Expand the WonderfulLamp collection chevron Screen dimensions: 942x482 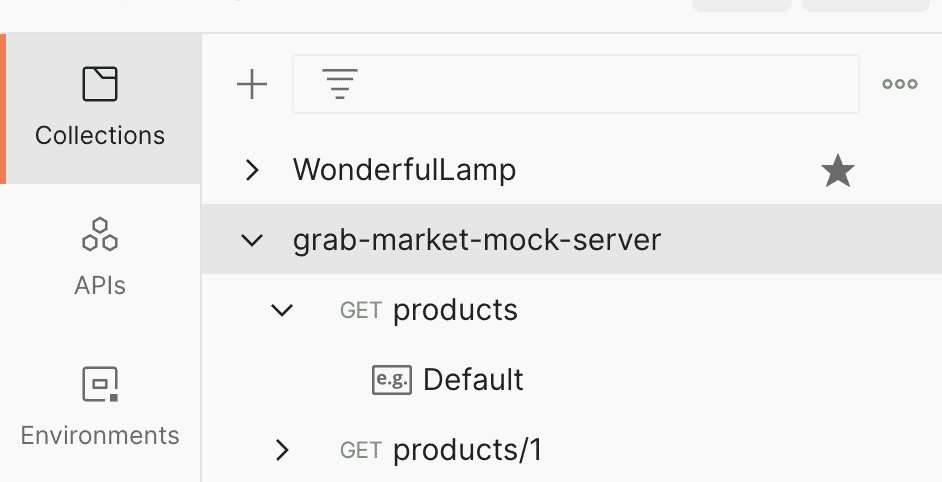tap(252, 170)
